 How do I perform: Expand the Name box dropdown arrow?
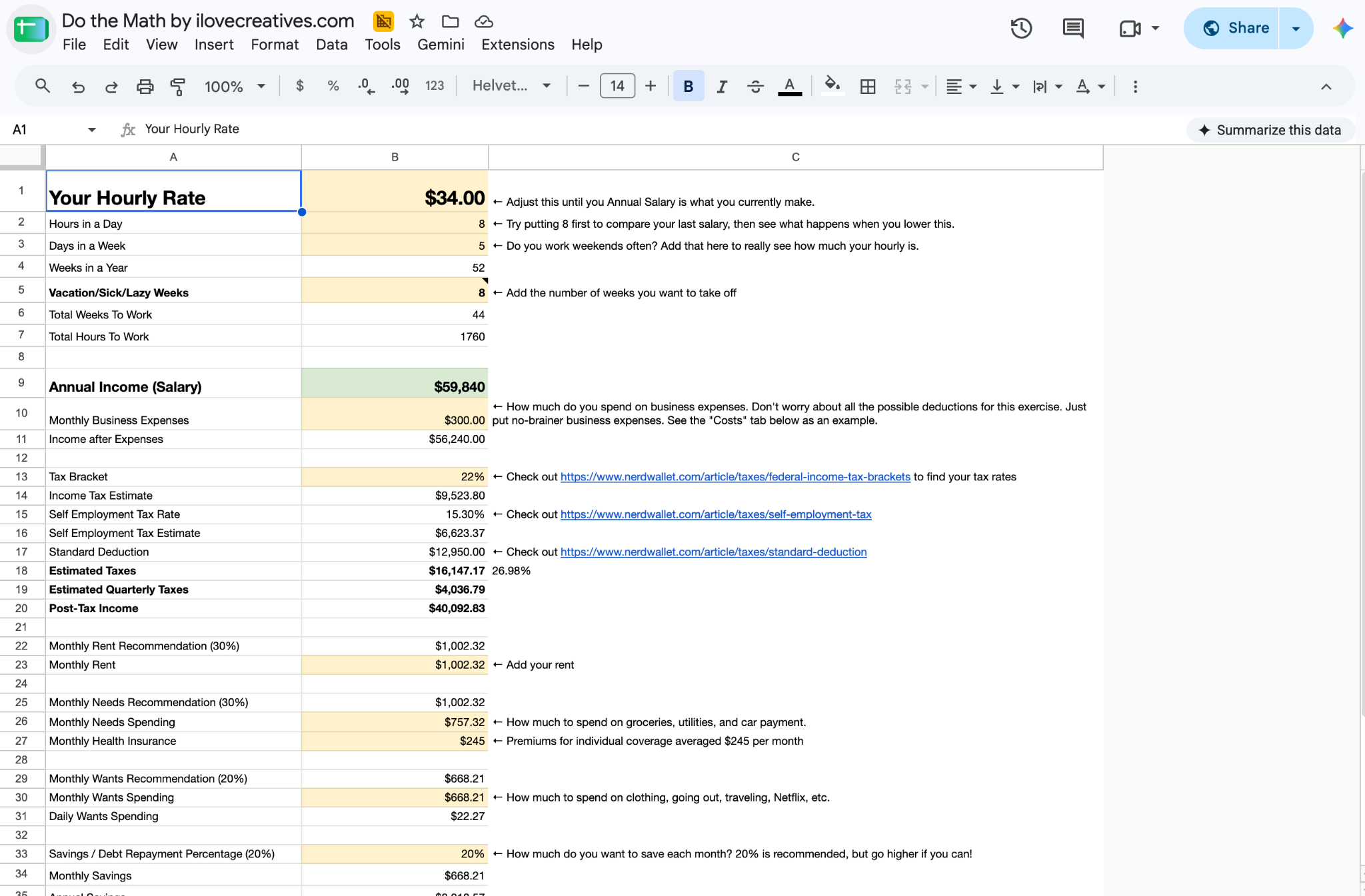pos(92,129)
